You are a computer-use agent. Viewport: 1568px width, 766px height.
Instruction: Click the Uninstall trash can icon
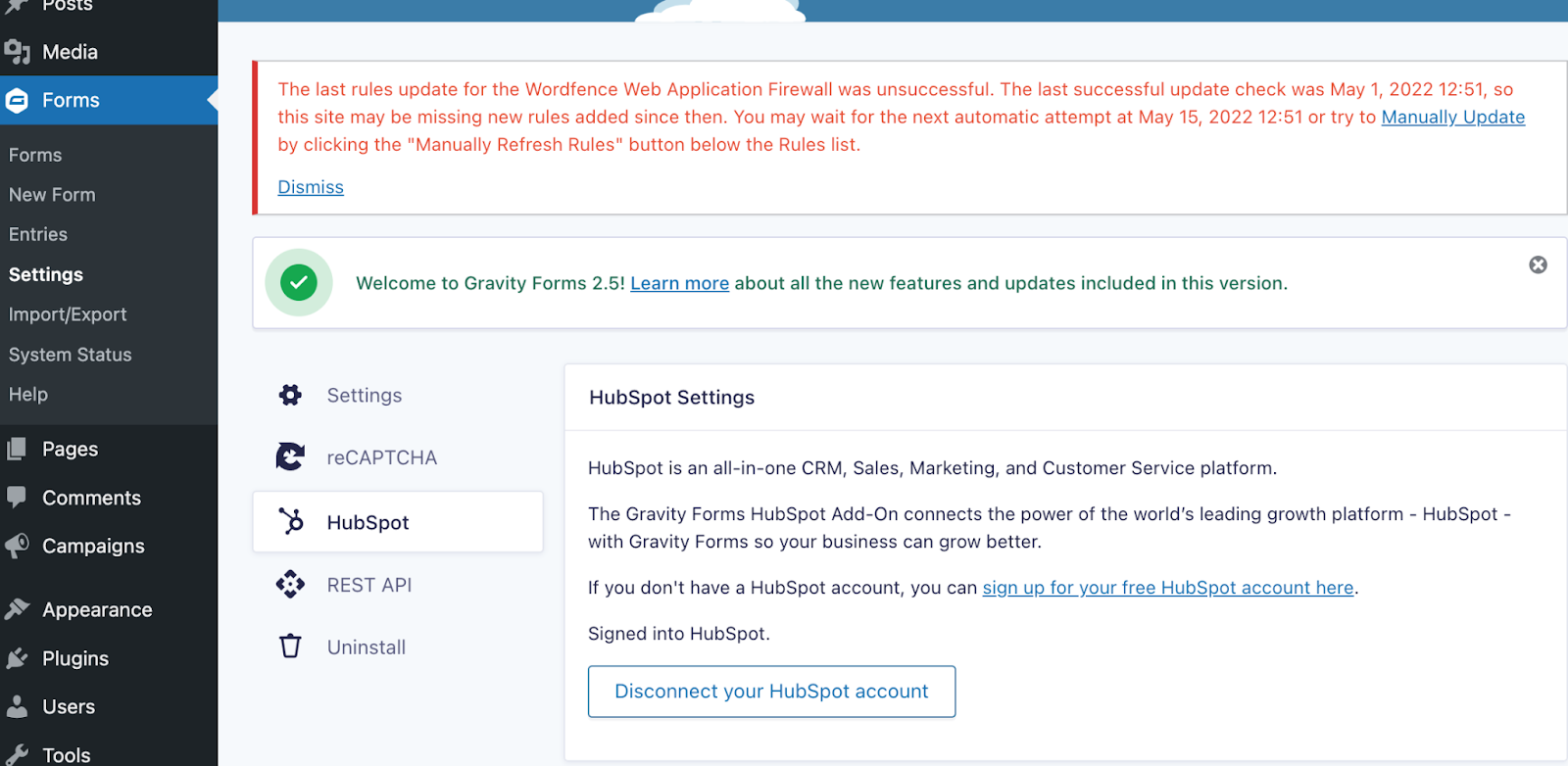[x=290, y=646]
